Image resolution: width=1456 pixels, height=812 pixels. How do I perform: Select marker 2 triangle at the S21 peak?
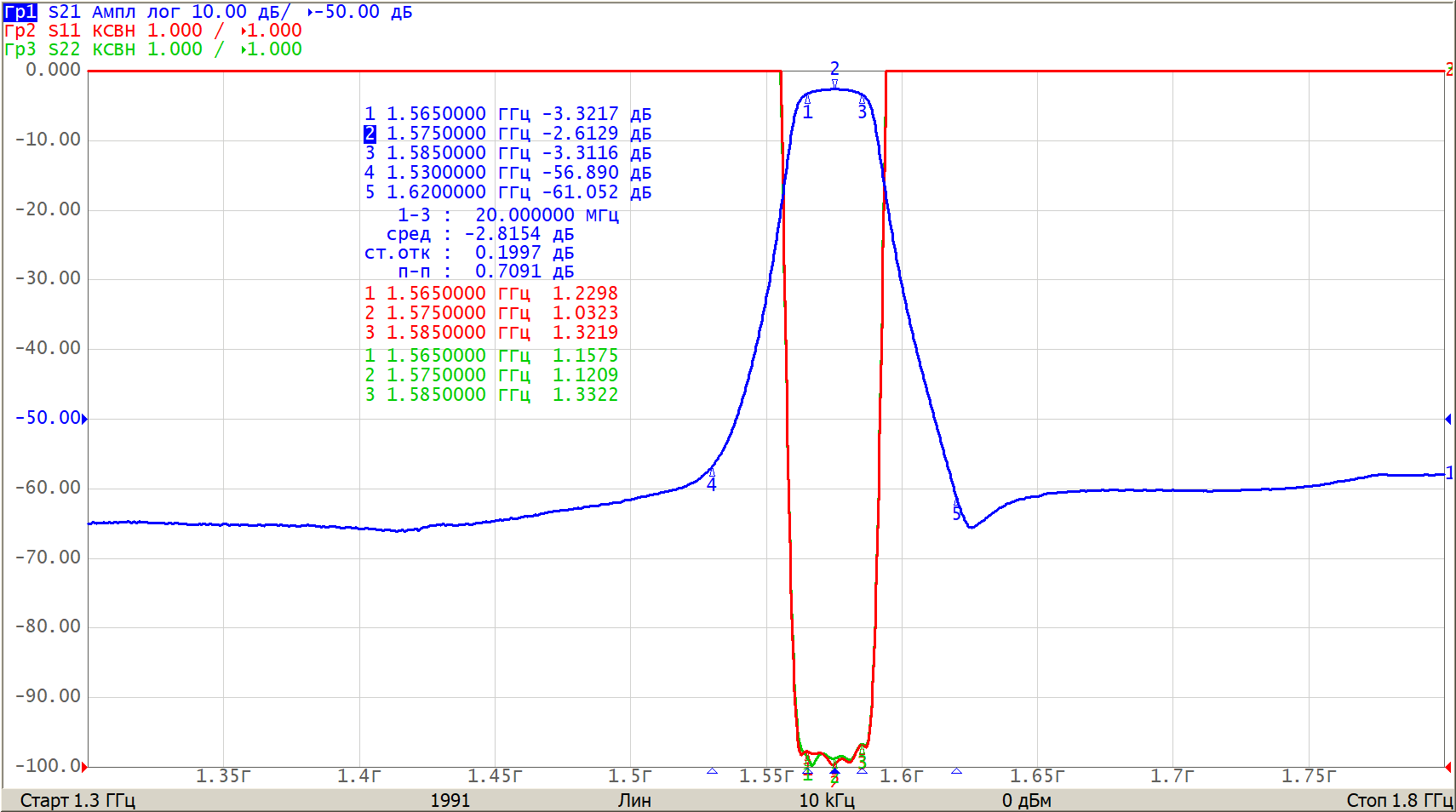click(834, 83)
